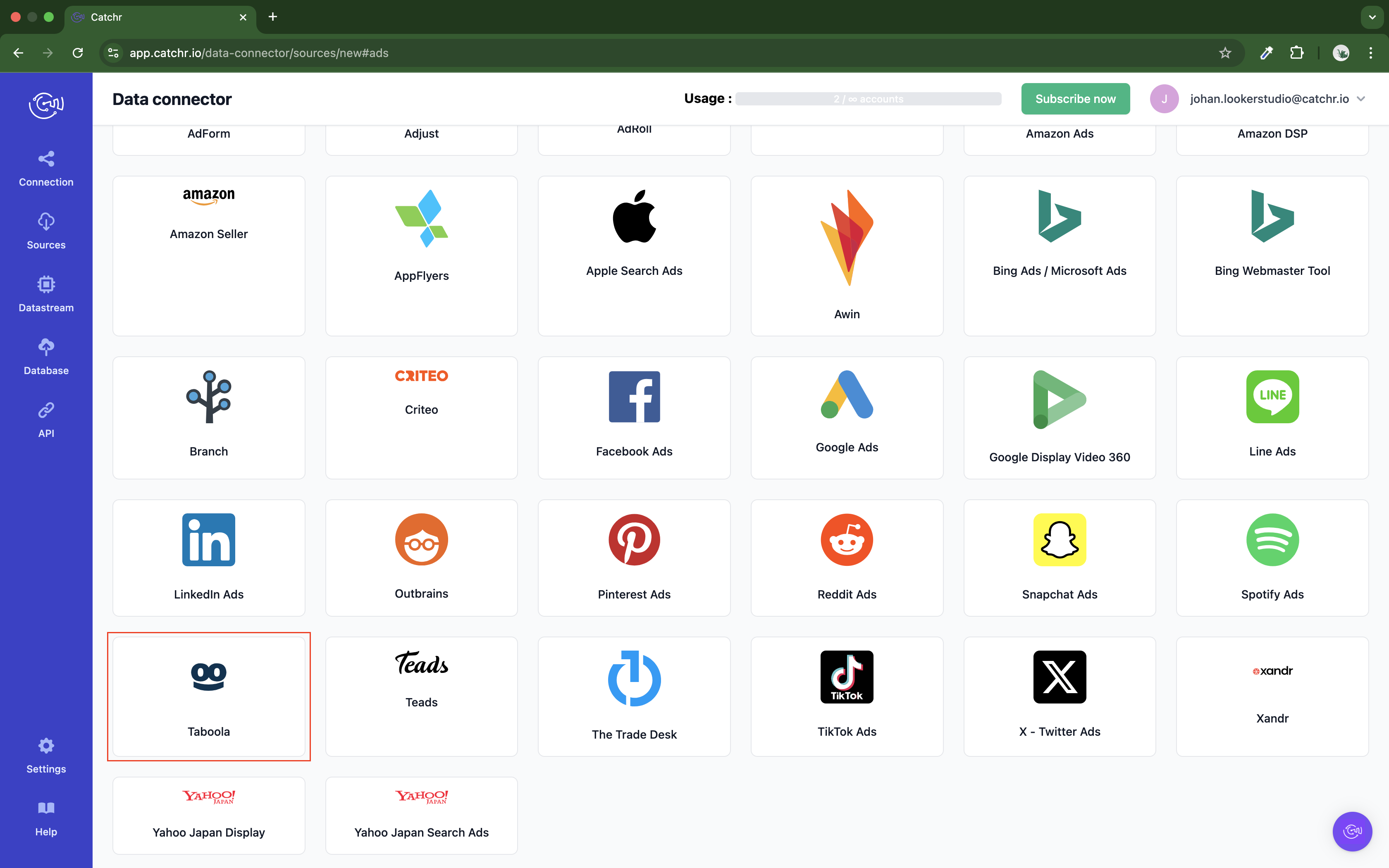Click the Adjust card label

point(421,133)
